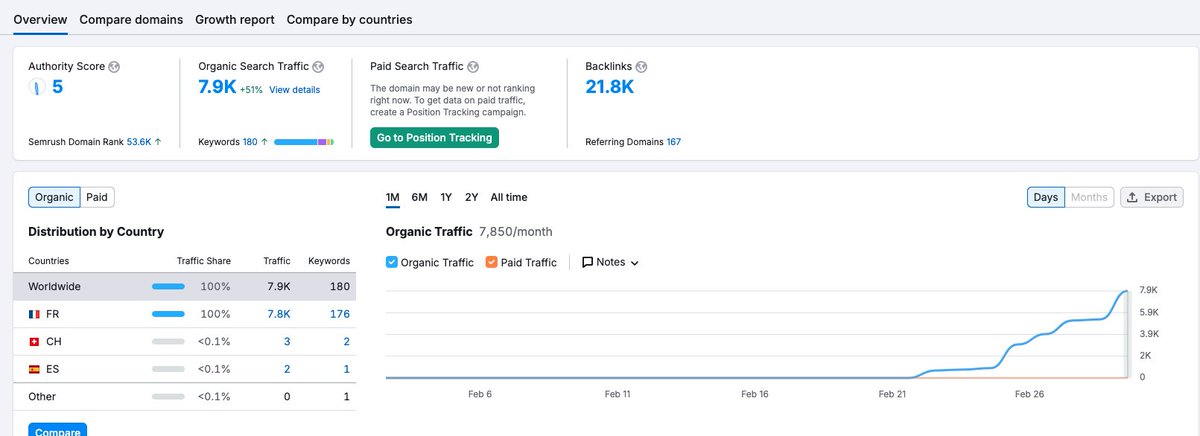The width and height of the screenshot is (1200, 436).
Task: Click the globe icon next to Paid Search Traffic
Action: [473, 67]
